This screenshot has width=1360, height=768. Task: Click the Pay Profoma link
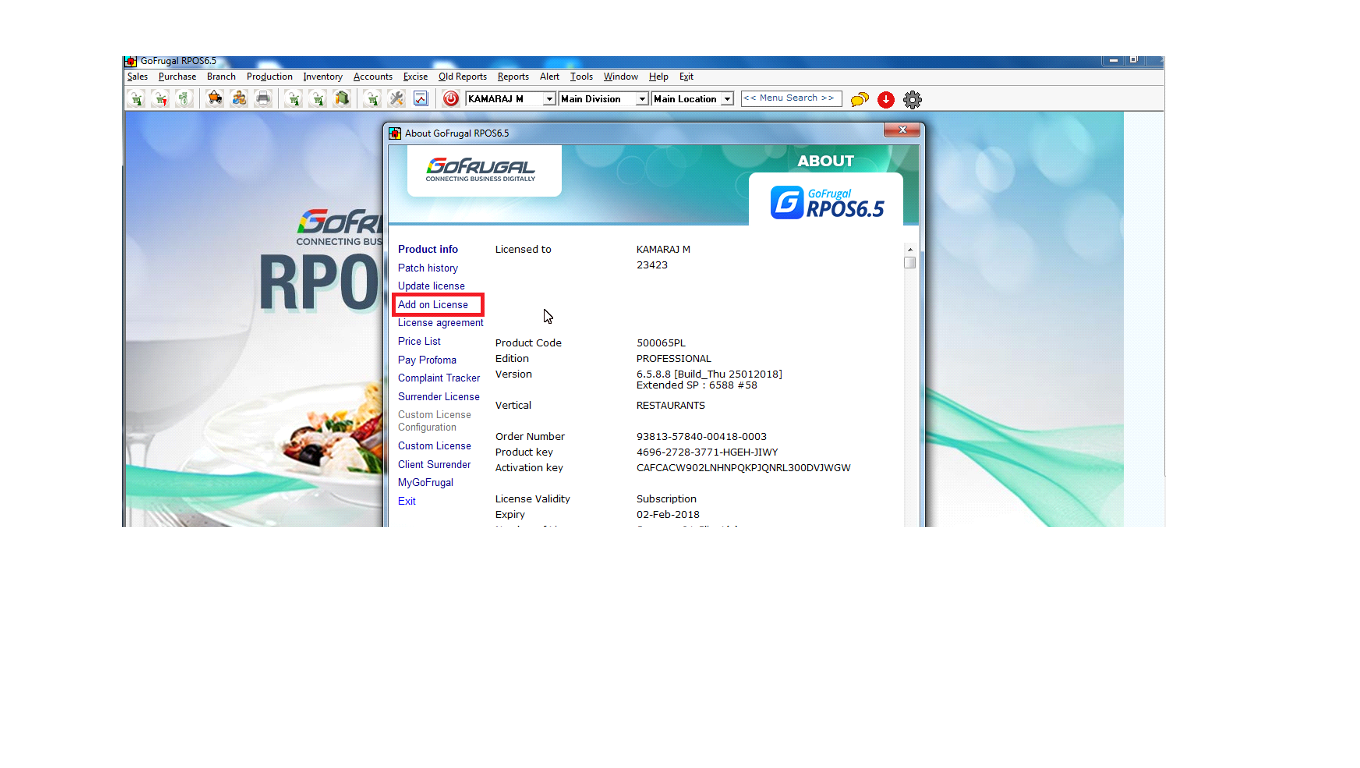[427, 360]
